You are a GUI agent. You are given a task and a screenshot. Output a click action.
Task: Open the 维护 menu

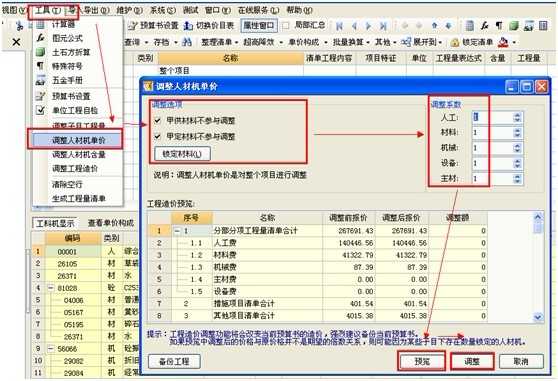click(130, 10)
